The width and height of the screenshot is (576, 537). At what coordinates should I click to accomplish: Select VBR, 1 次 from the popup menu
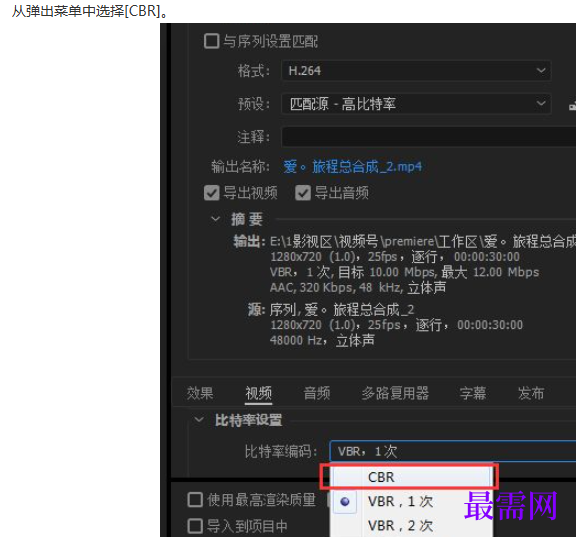[x=411, y=501]
